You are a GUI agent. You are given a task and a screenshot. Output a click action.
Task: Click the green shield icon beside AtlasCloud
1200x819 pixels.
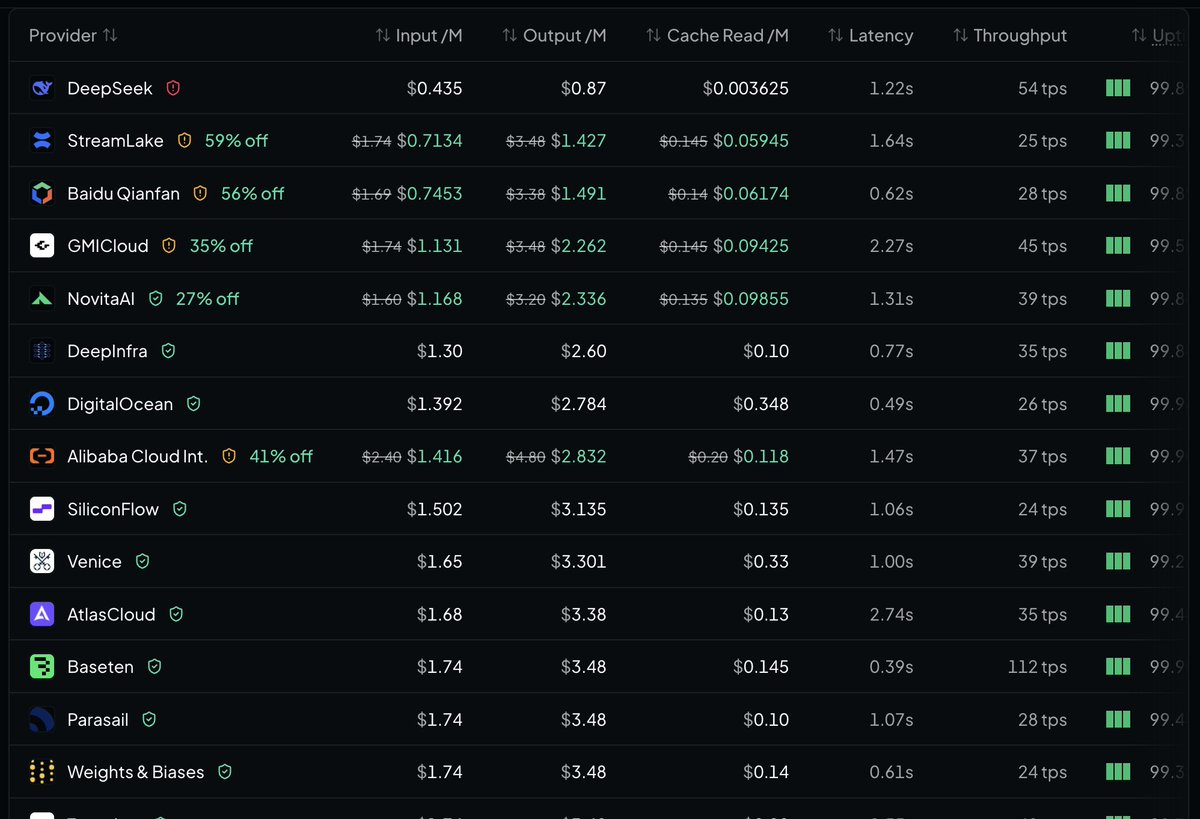pos(176,614)
